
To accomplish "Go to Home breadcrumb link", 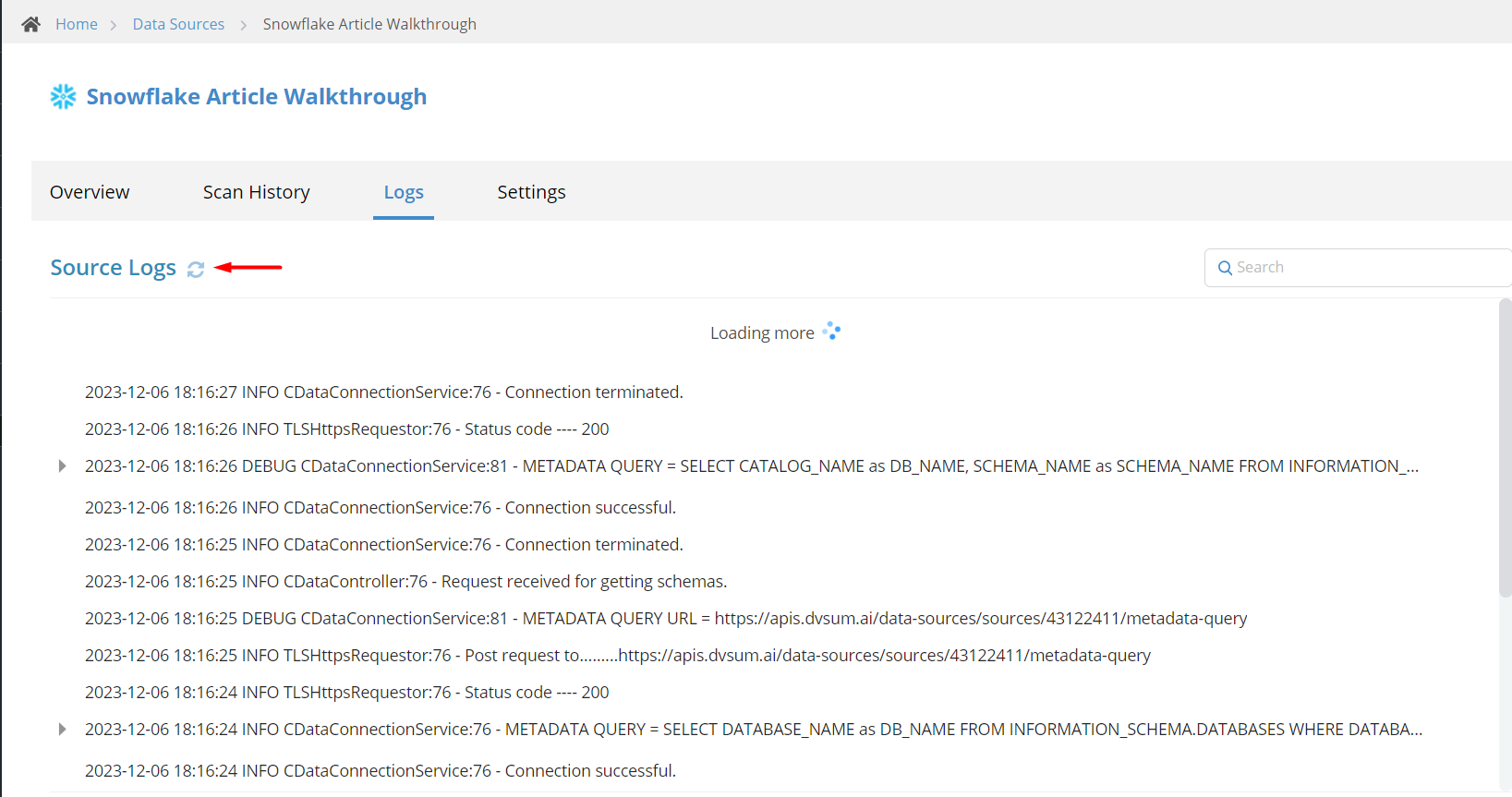I will [x=77, y=24].
